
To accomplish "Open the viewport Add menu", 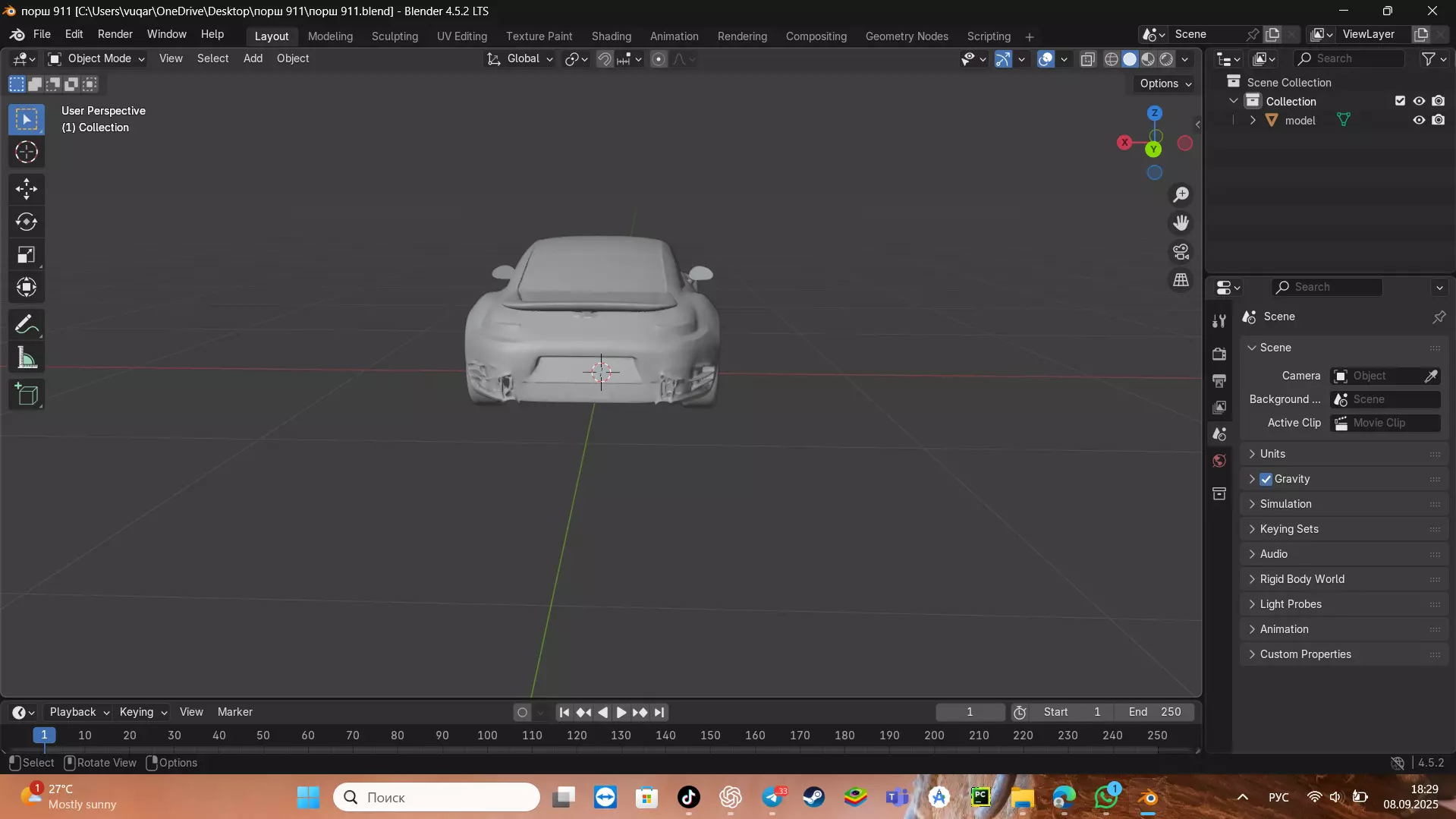I will 253,58.
